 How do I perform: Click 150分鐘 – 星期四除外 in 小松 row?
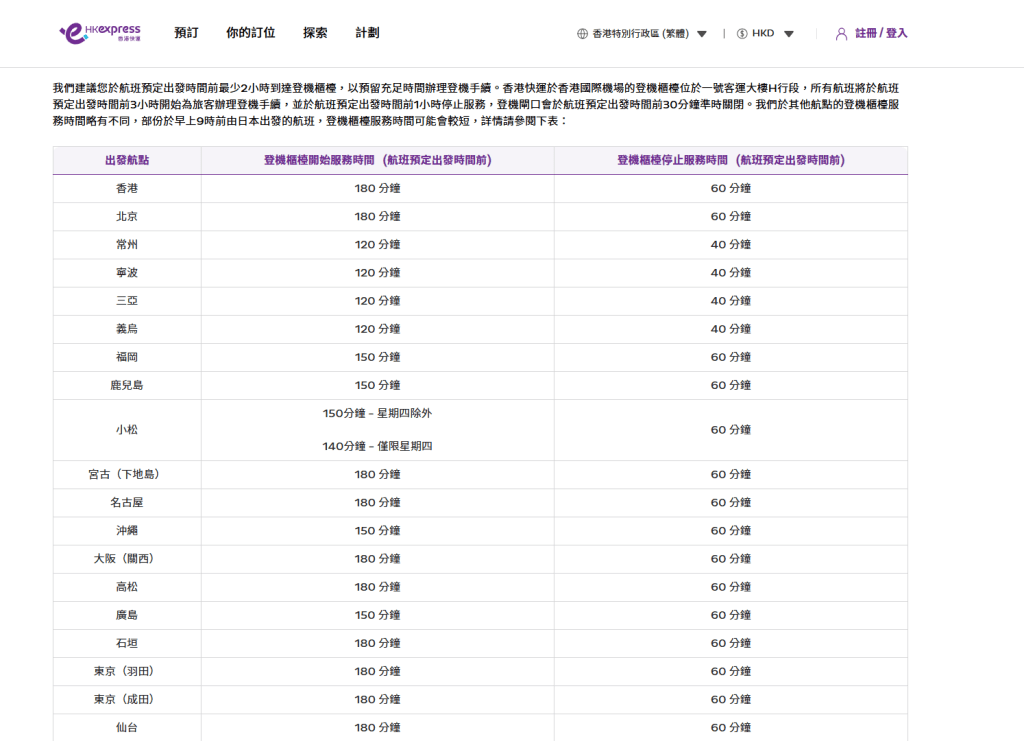click(x=377, y=413)
